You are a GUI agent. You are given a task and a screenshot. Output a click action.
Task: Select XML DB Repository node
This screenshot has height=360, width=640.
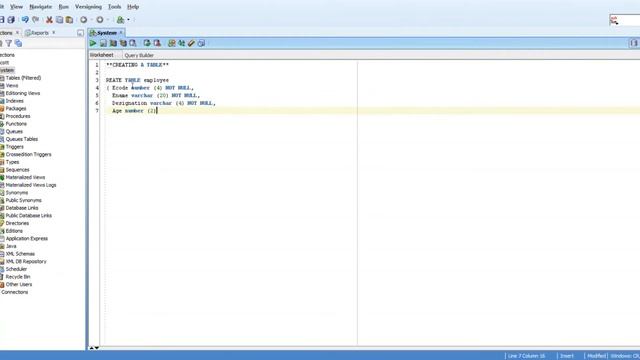[x=26, y=262]
